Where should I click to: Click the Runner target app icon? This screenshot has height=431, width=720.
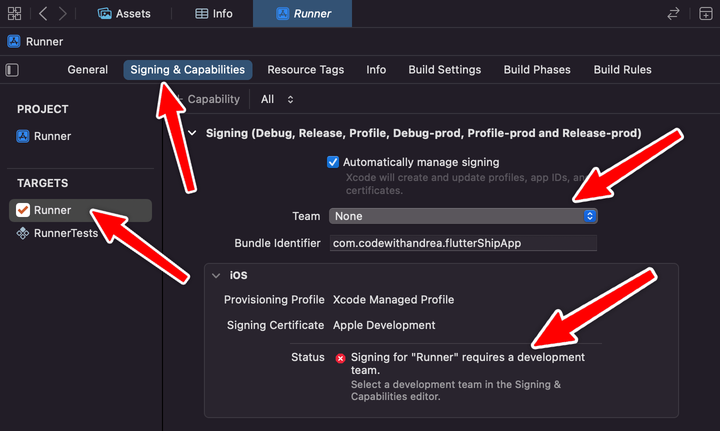coord(22,210)
